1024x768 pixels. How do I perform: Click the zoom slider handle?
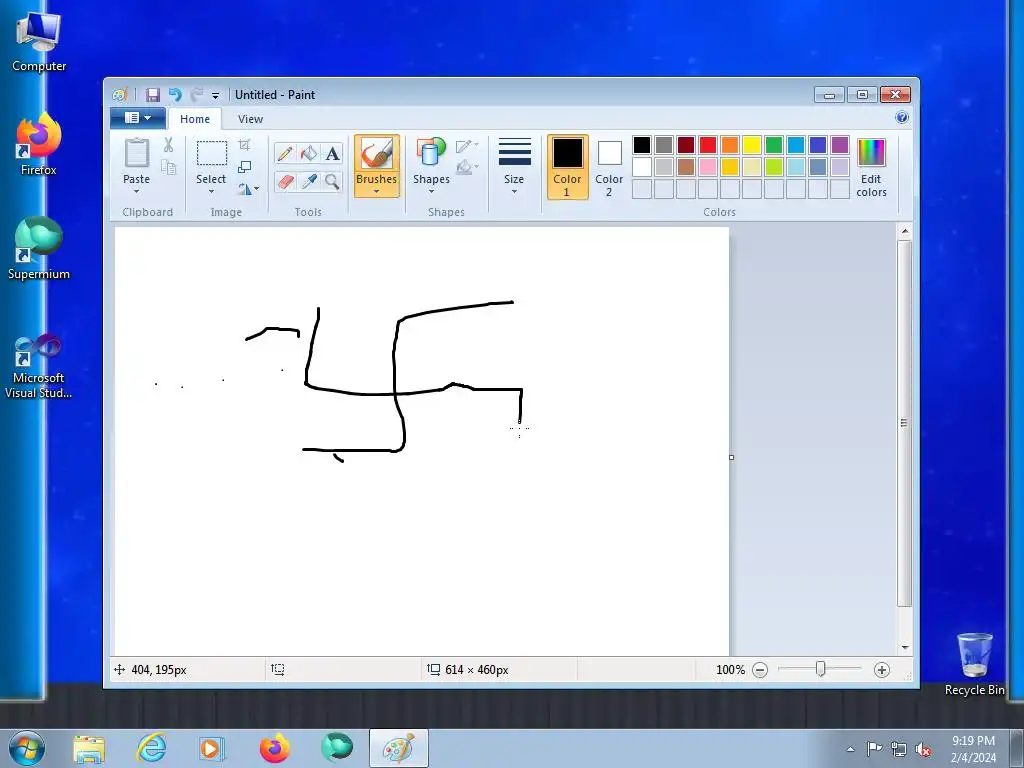(x=820, y=669)
